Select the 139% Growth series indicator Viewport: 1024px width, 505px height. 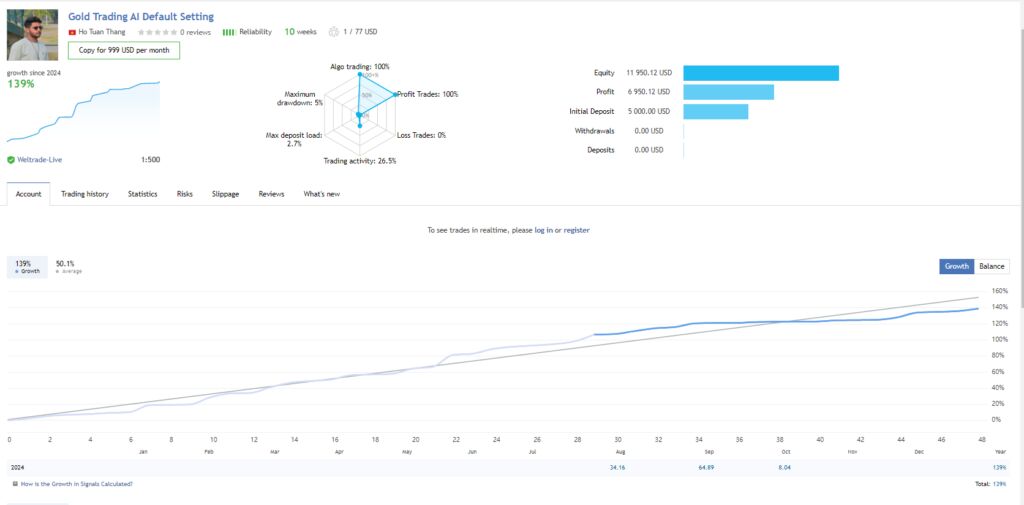(x=27, y=267)
